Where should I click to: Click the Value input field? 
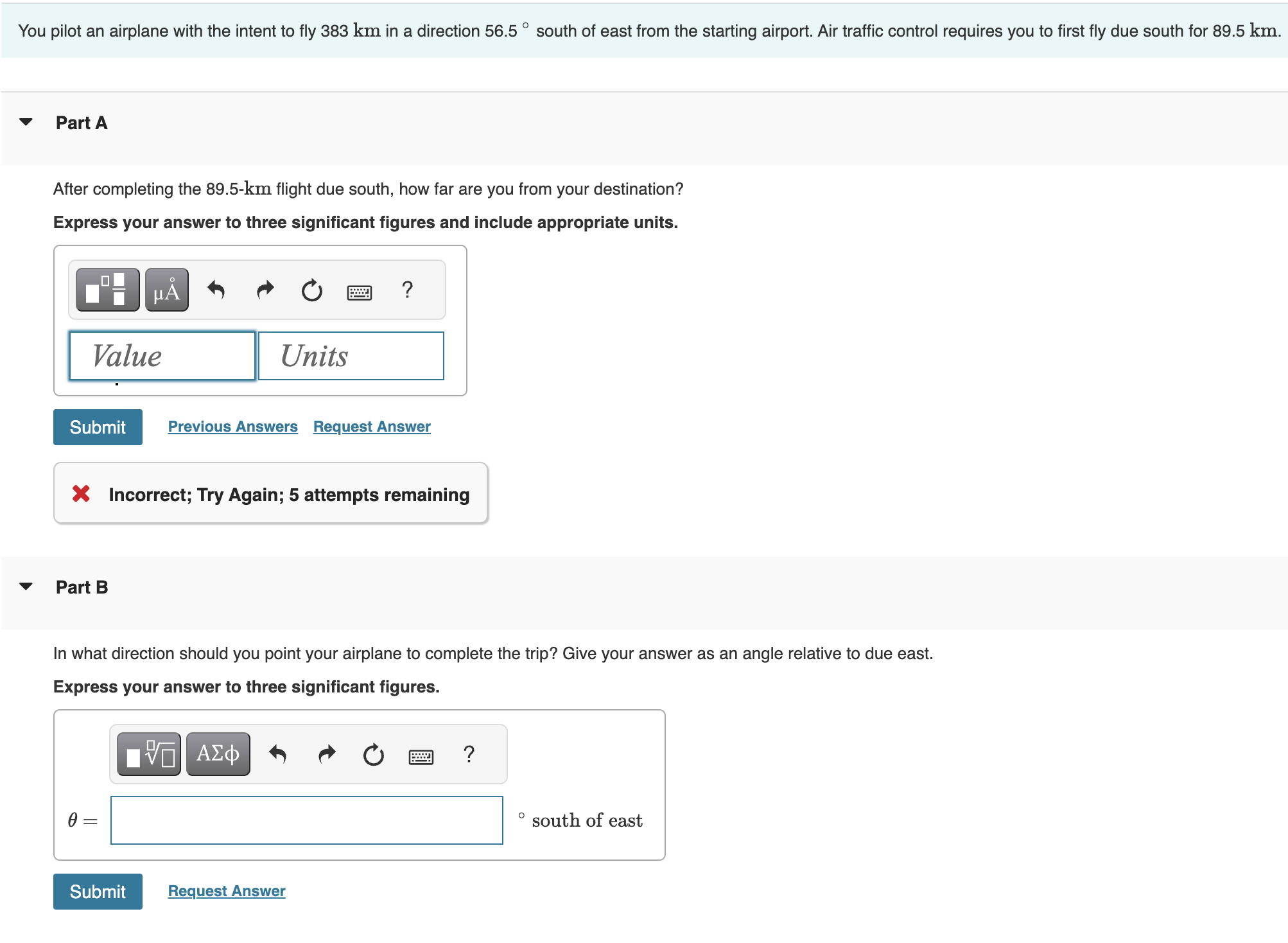[162, 356]
